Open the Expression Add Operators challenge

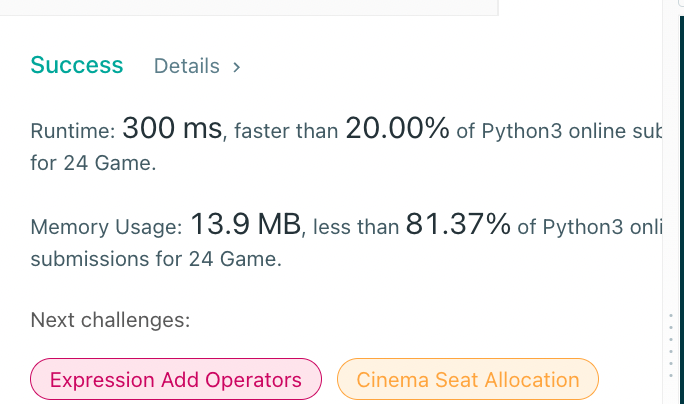pos(176,380)
